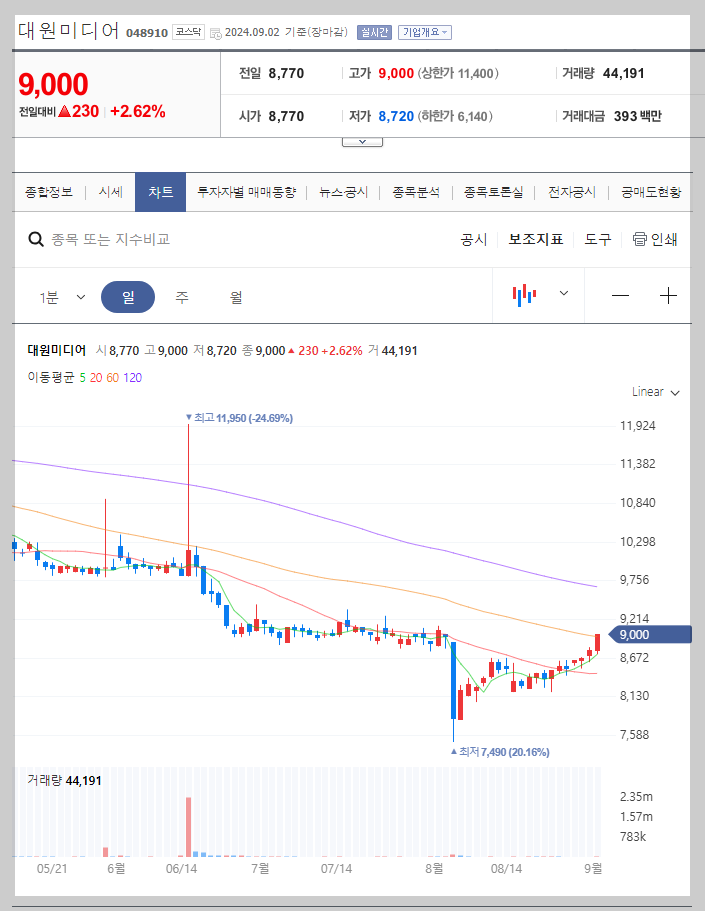
Task: Open the 도구 (tools) menu
Action: [597, 240]
